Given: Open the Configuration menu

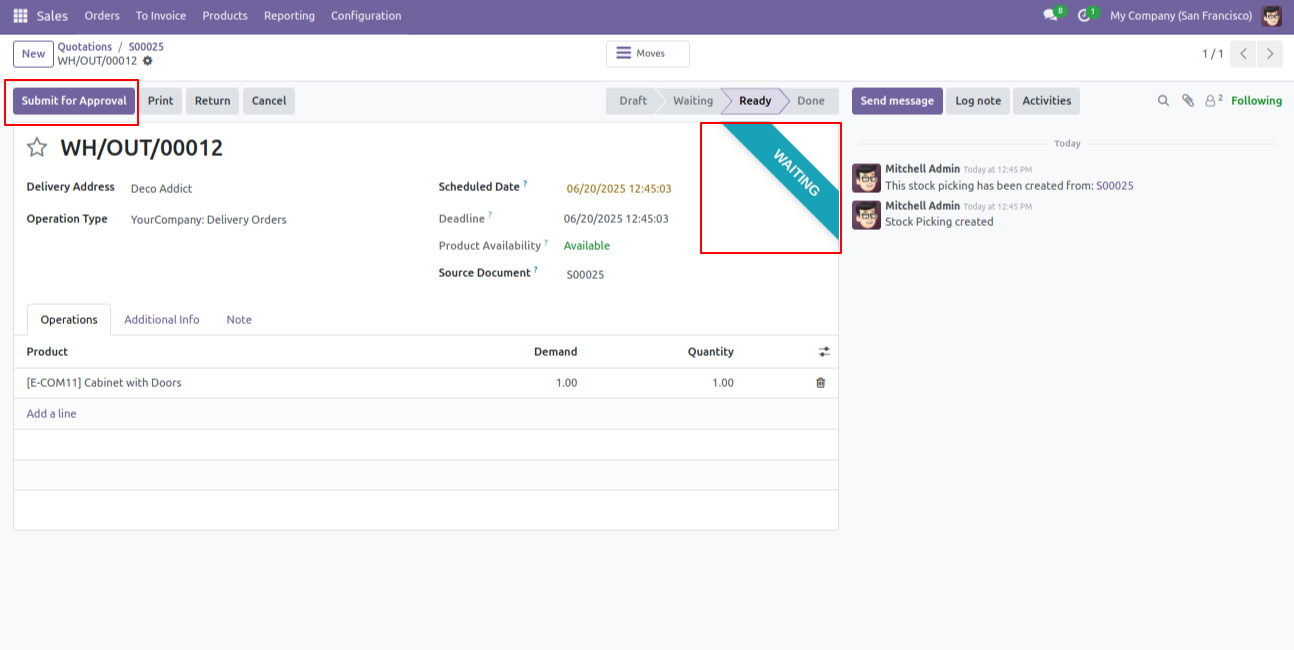Looking at the screenshot, I should 366,16.
